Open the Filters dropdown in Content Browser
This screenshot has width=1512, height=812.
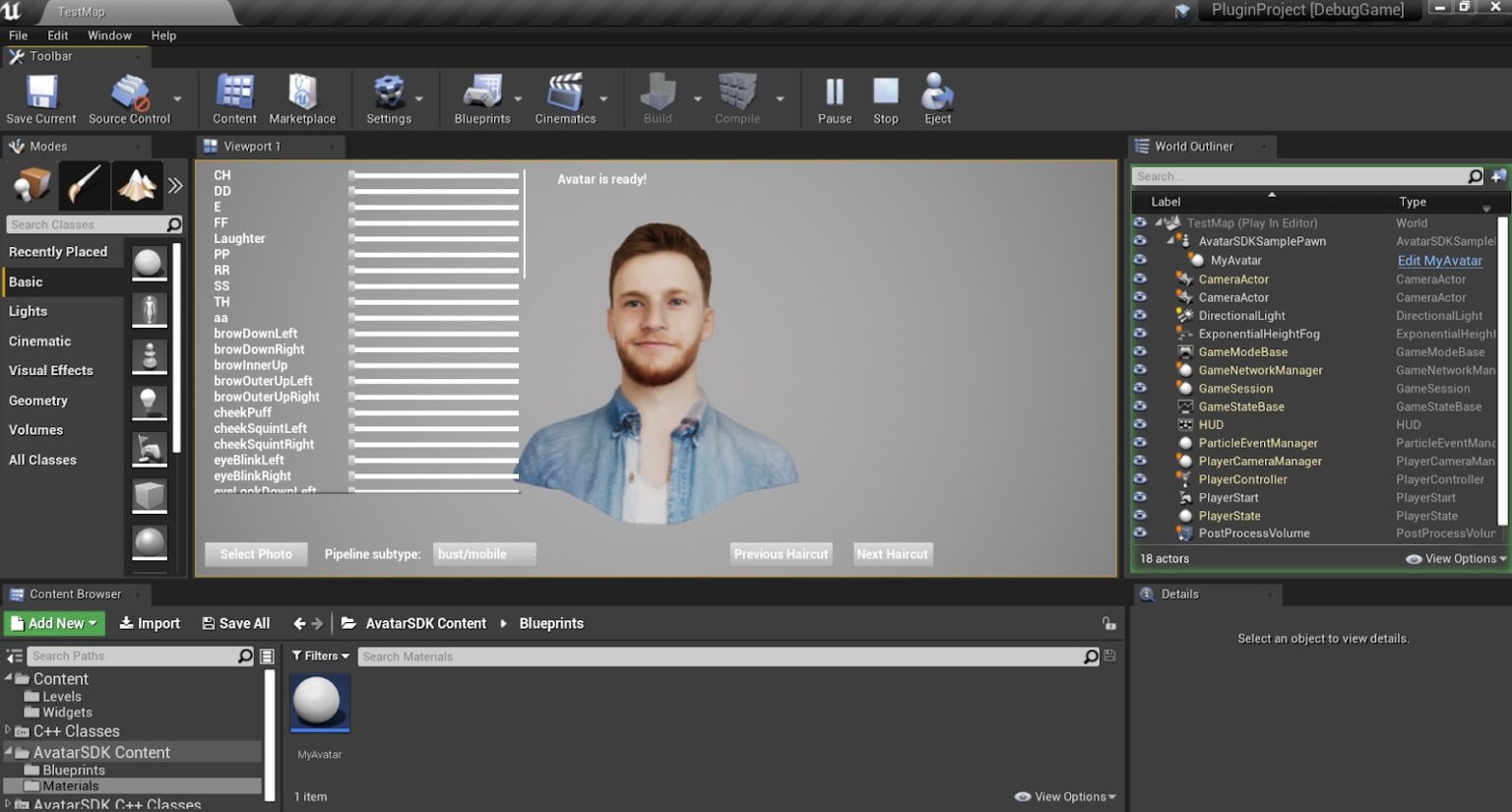coord(320,656)
